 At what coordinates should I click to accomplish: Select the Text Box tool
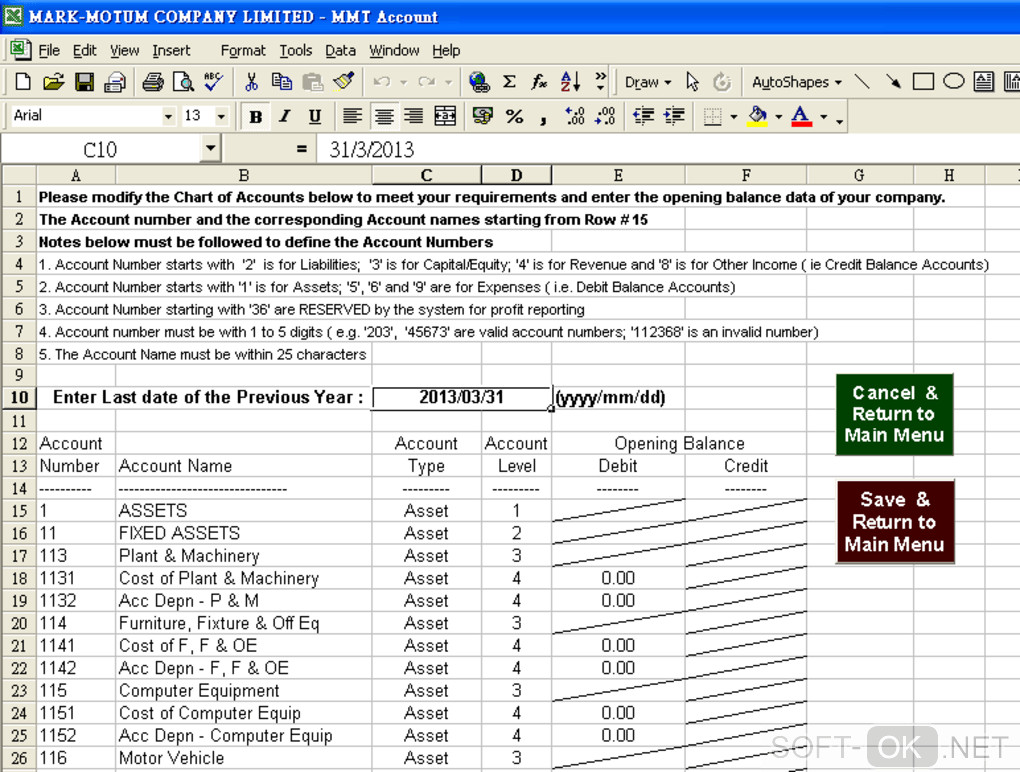click(x=984, y=82)
